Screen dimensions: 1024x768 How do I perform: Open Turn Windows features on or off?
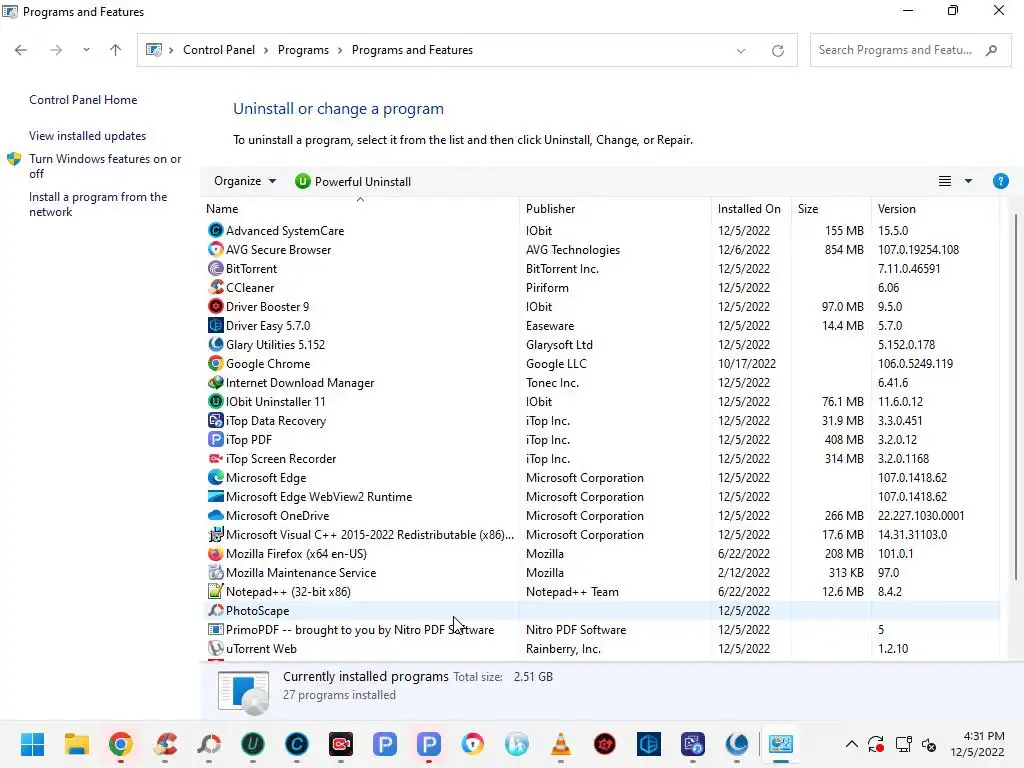tap(105, 166)
